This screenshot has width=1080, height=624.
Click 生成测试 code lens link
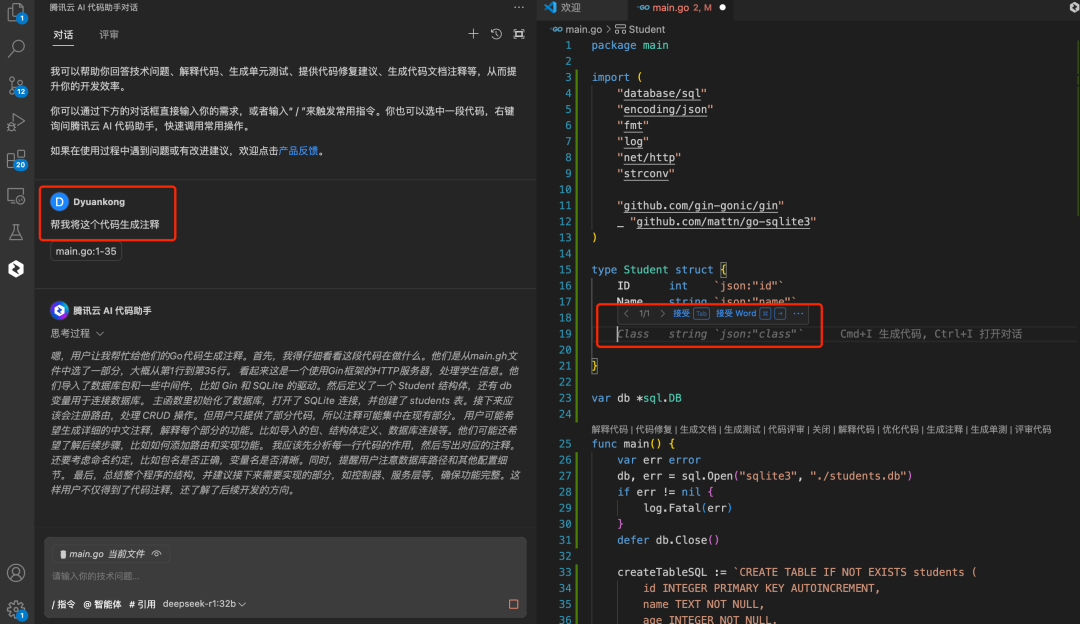pos(742,430)
